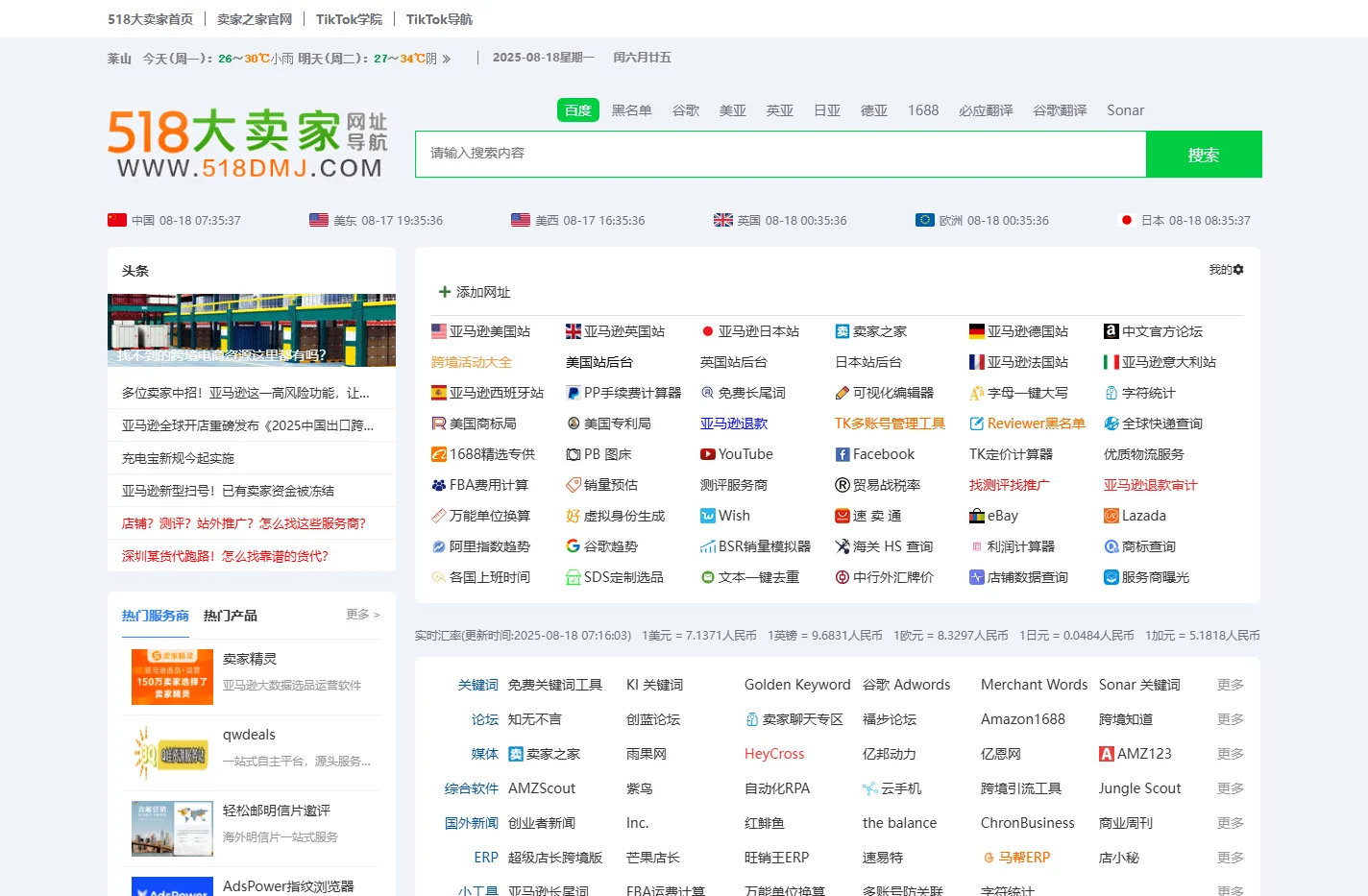Open 亚马逊法国站 with French flag icon

1018,362
